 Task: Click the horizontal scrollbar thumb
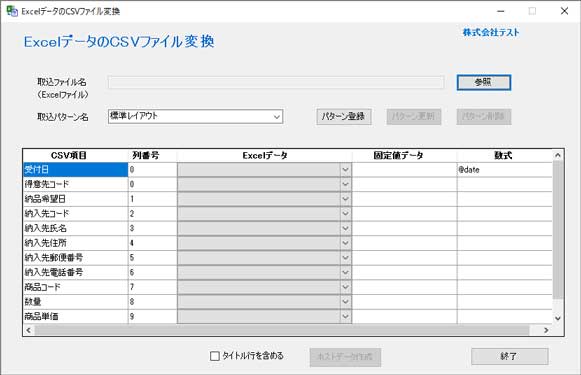282,330
